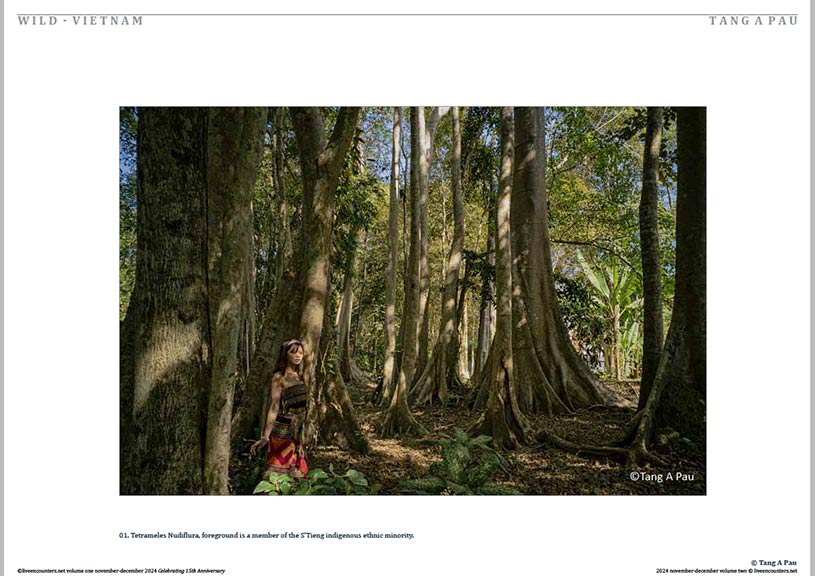Click the large mossy trunk at photo left

(165, 300)
